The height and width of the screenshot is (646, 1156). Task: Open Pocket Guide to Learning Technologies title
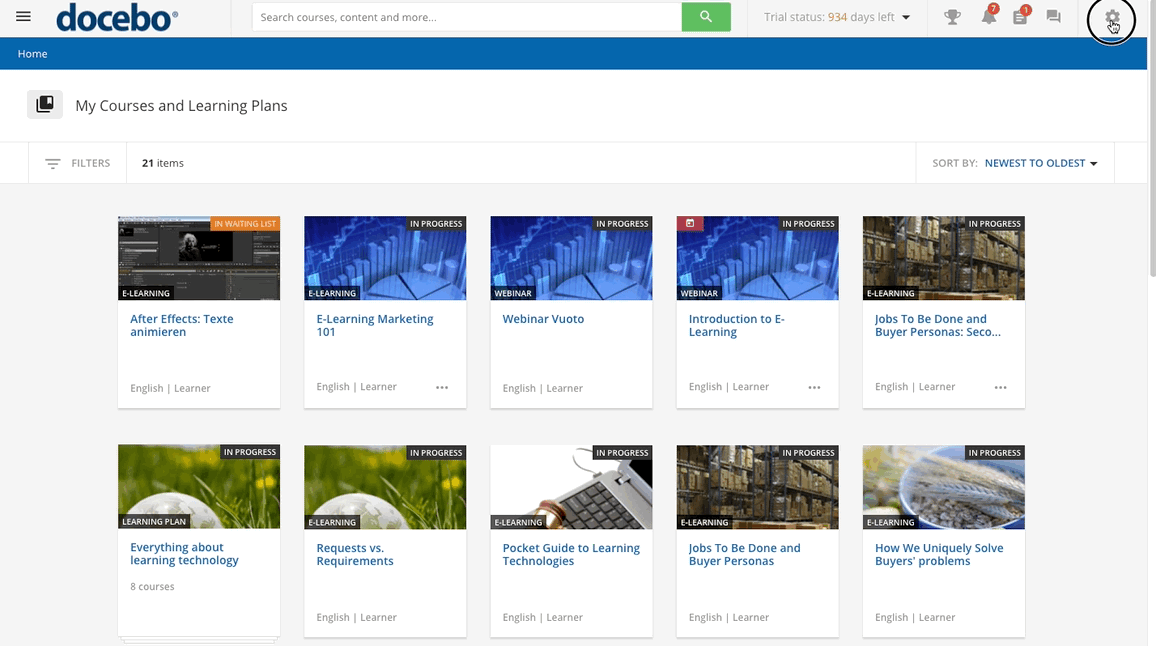571,555
